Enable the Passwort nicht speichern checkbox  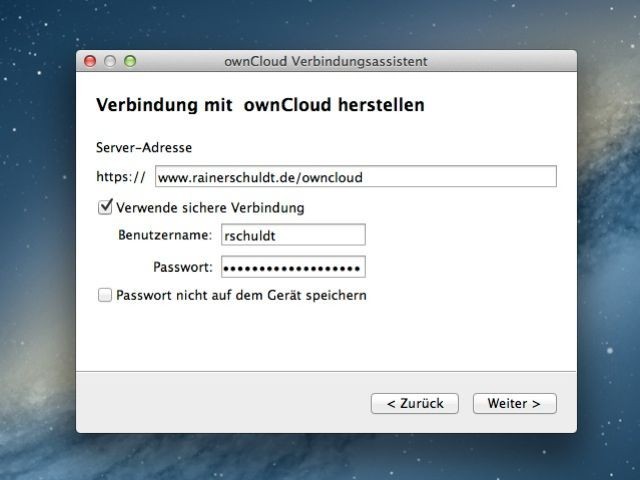(105, 295)
